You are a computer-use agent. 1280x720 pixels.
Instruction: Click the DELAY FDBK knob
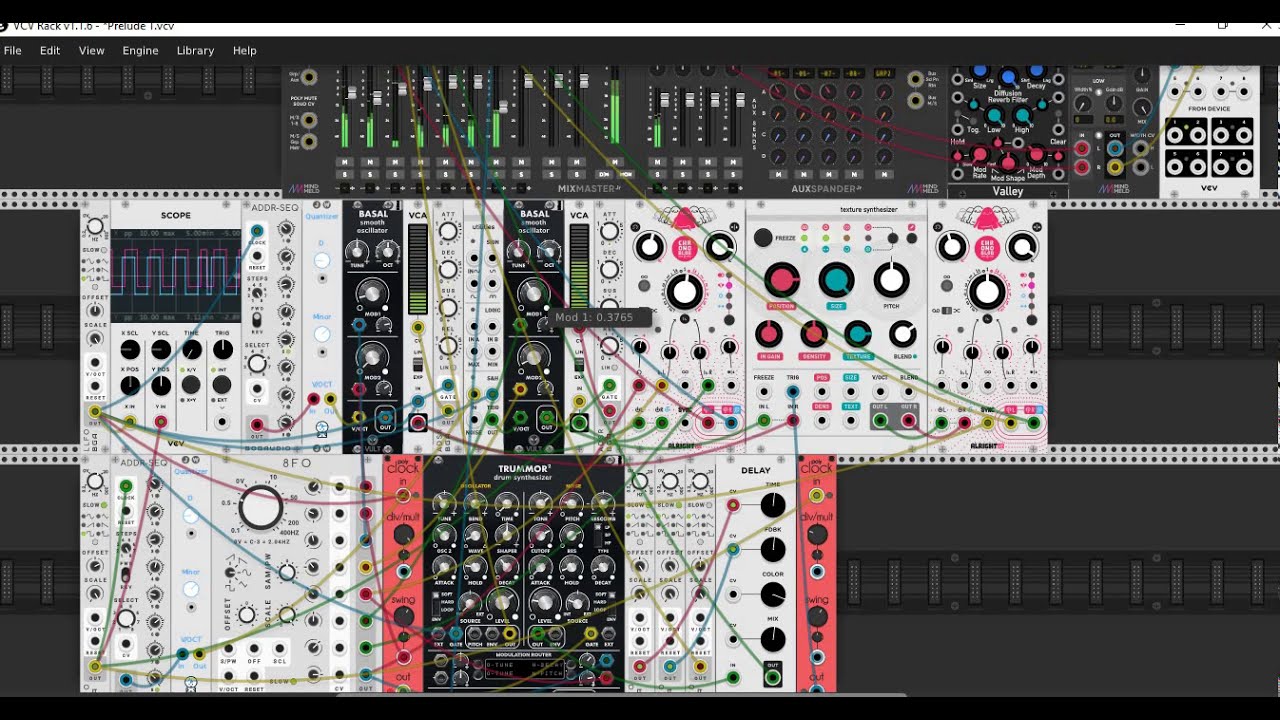[x=773, y=550]
